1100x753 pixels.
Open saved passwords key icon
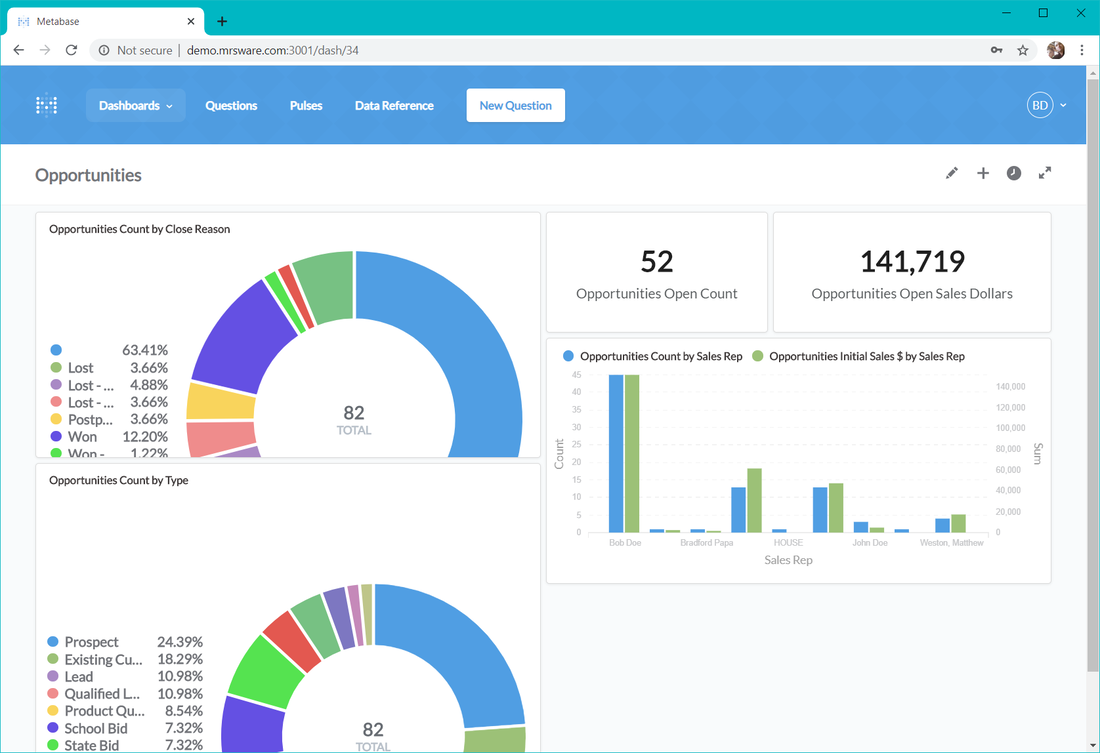(x=996, y=50)
